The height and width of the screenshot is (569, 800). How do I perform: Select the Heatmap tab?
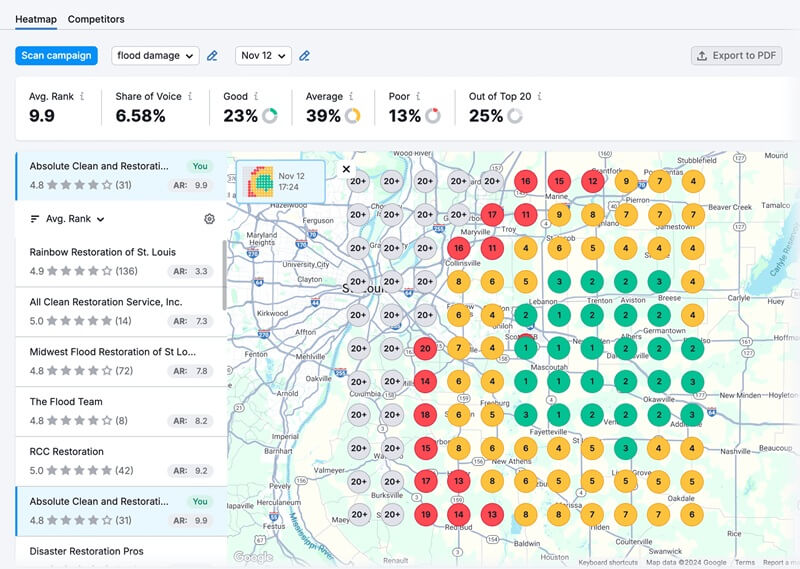(36, 19)
